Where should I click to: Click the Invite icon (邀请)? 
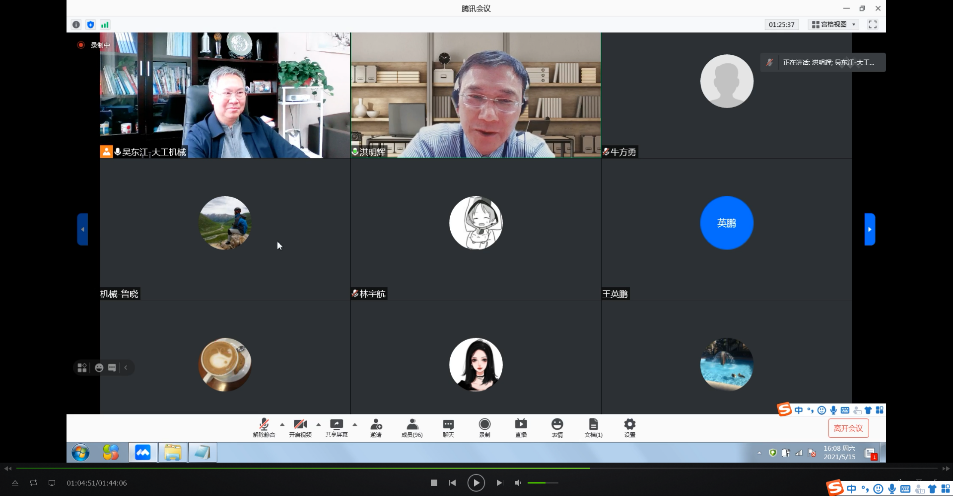(376, 426)
